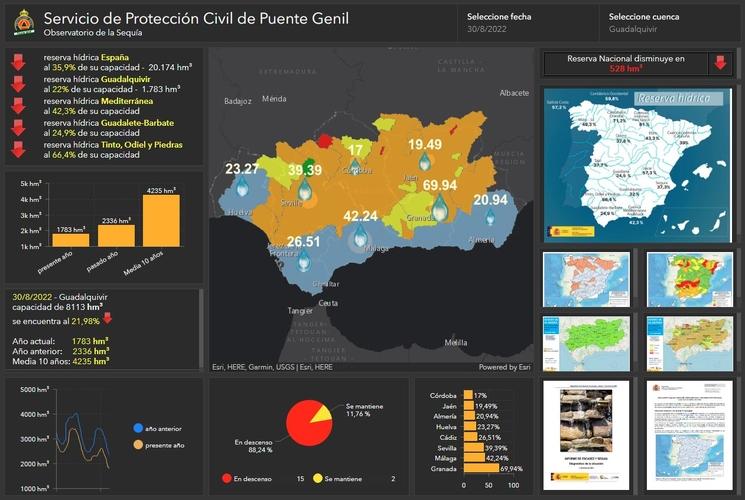Toggle 'Se mantiene' pie chart legend item
745x500 pixels.
(319, 479)
